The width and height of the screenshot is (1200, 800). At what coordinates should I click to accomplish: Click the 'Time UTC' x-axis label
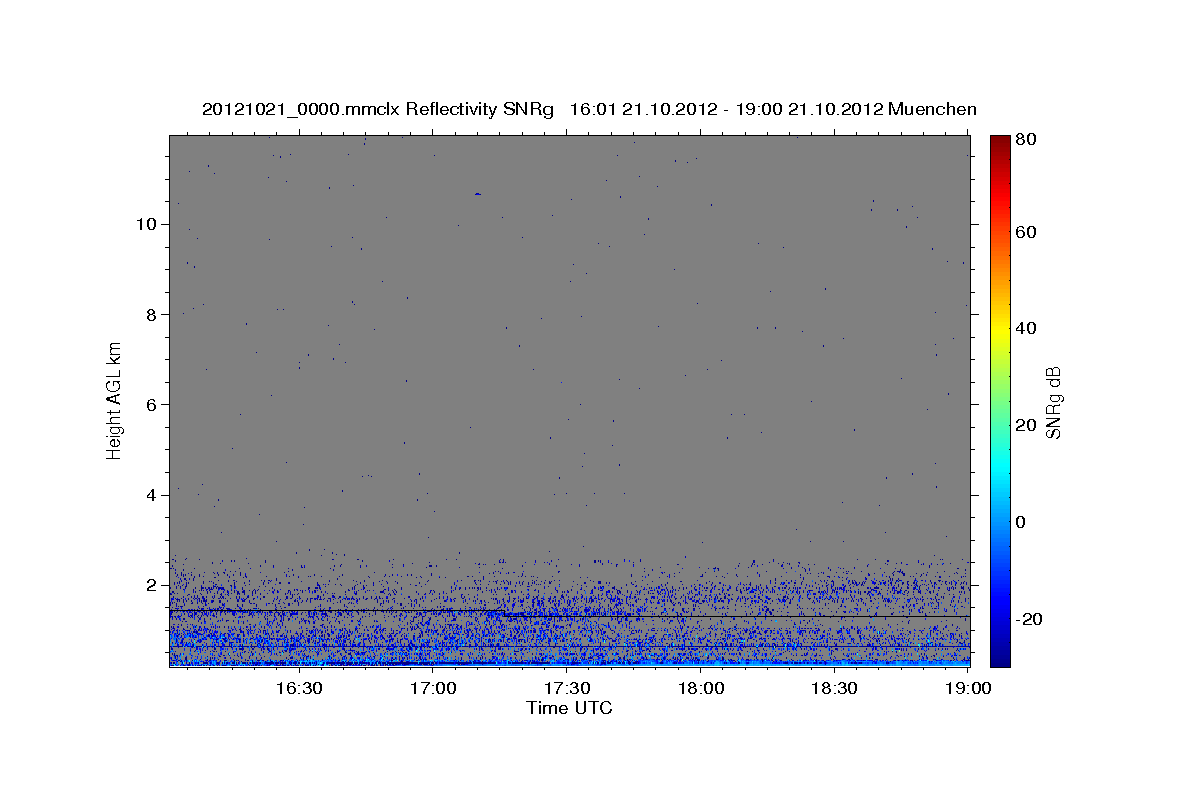point(569,708)
